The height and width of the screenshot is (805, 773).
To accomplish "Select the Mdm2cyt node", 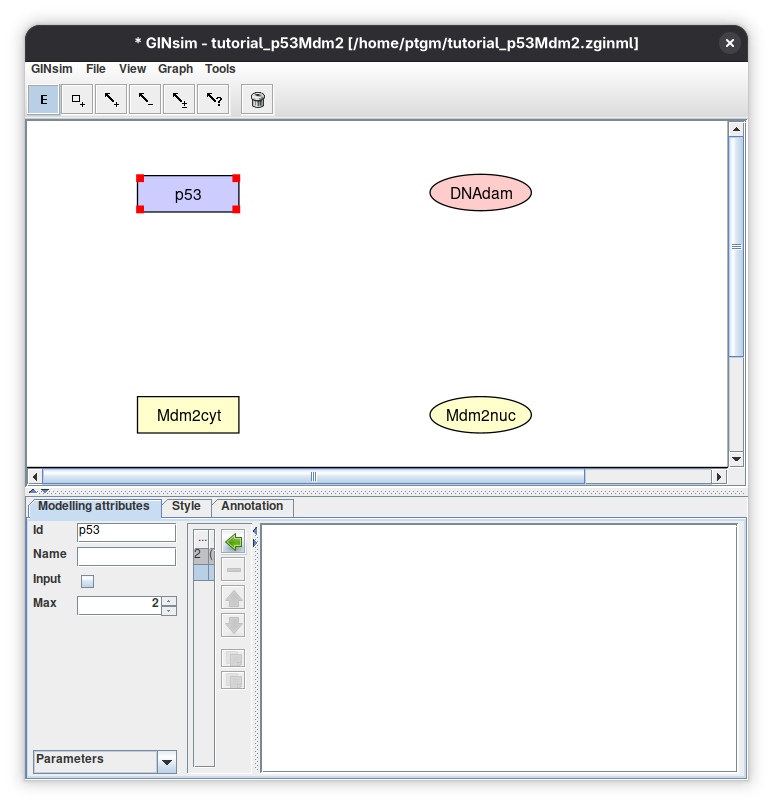I will click(x=188, y=415).
